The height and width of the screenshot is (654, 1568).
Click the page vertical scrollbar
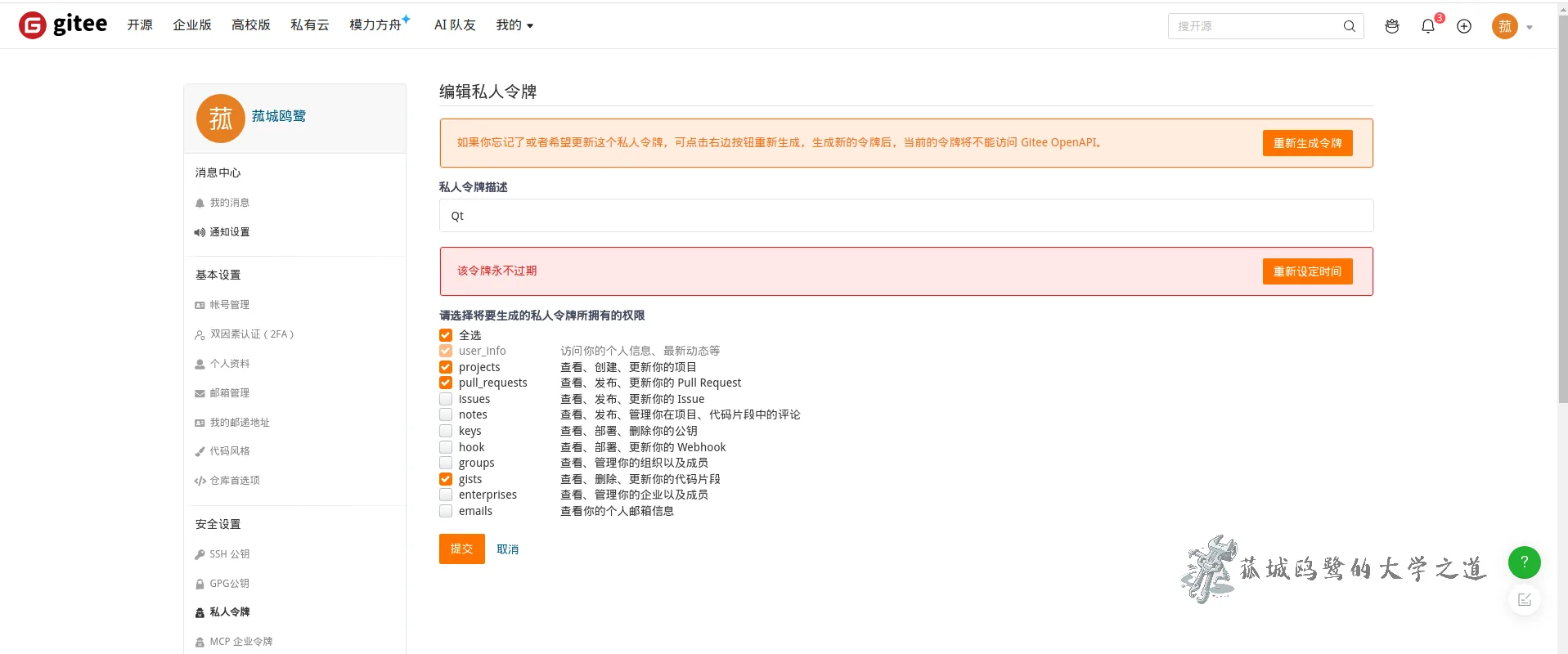pos(1562,204)
